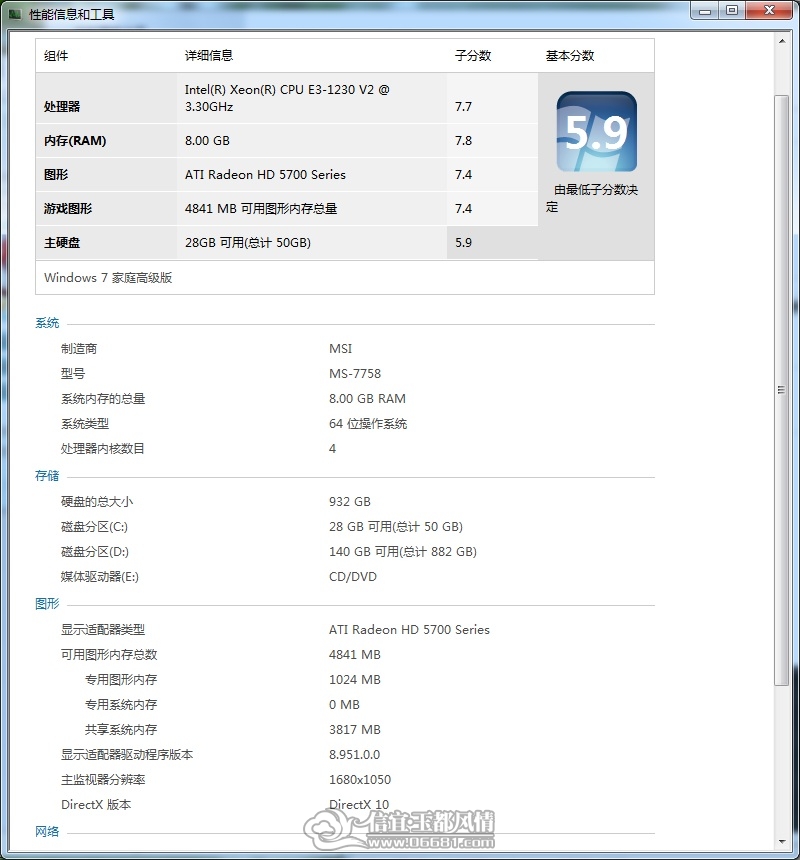This screenshot has width=800, height=860.
Task: Click the 图形 section heading
Action: click(47, 604)
